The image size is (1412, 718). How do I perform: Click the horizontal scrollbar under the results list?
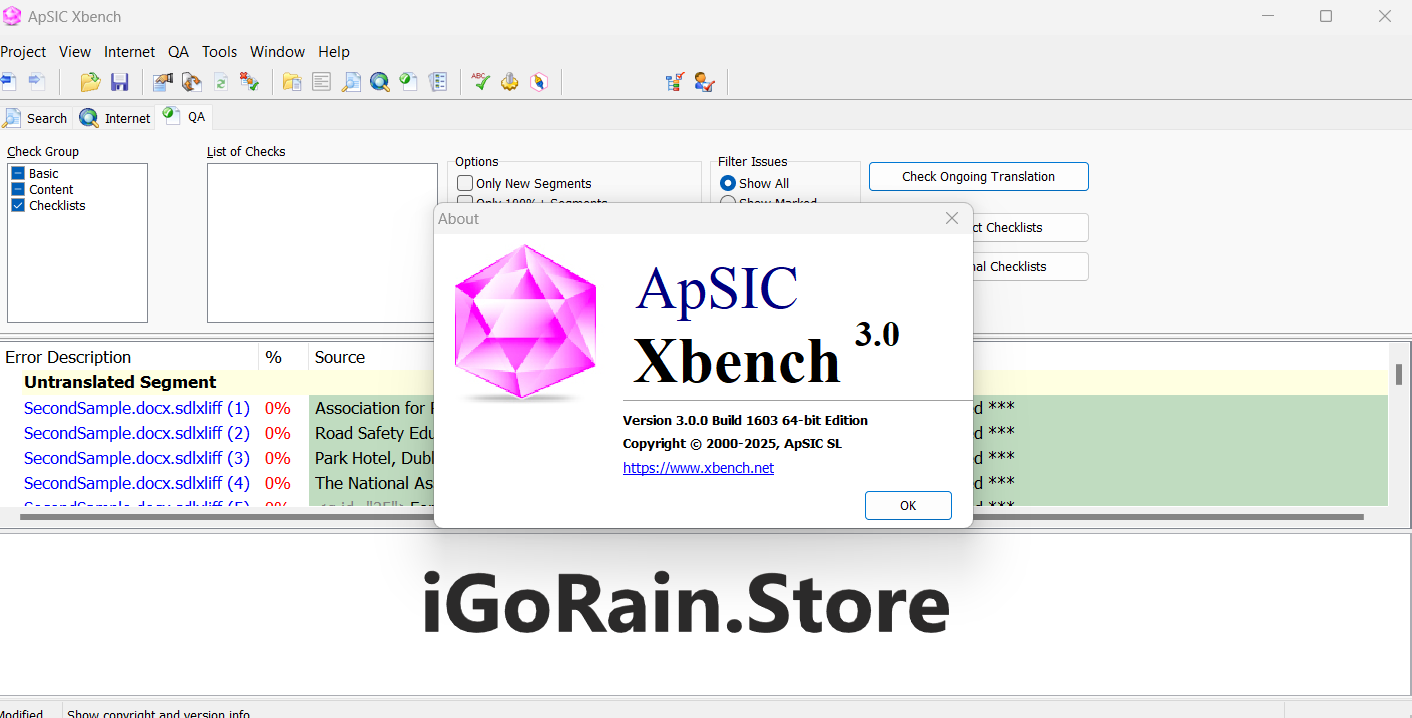690,517
